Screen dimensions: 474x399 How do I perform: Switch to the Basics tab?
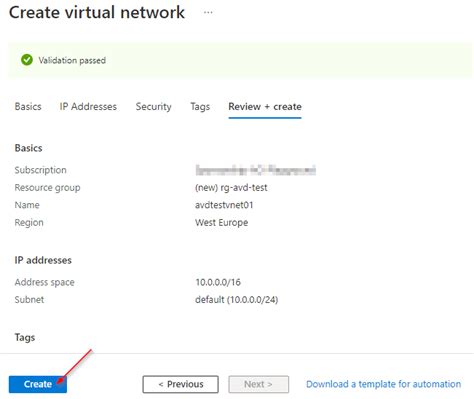pyautogui.click(x=28, y=107)
